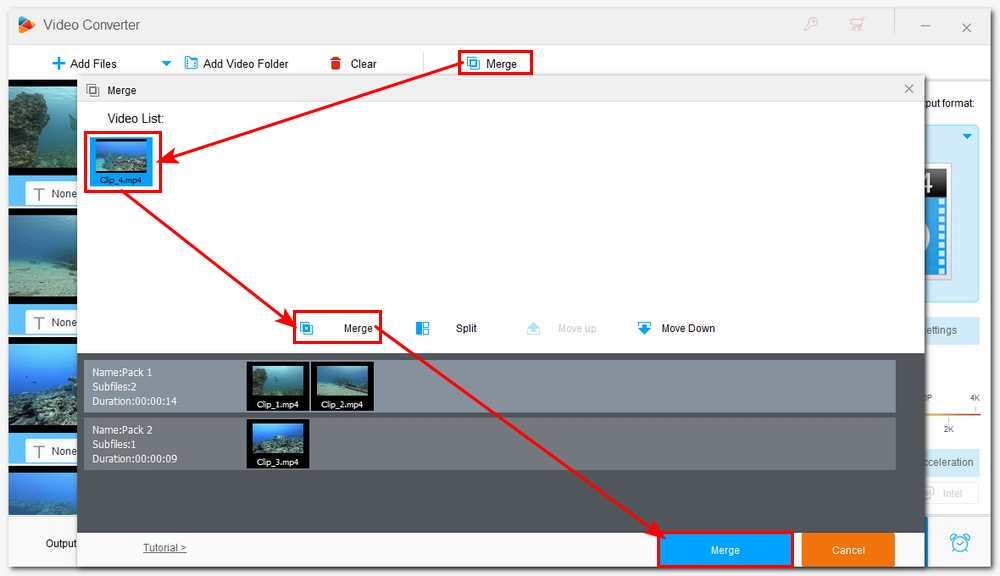Click the orange Cancel button
The image size is (1000, 576).
pos(848,550)
